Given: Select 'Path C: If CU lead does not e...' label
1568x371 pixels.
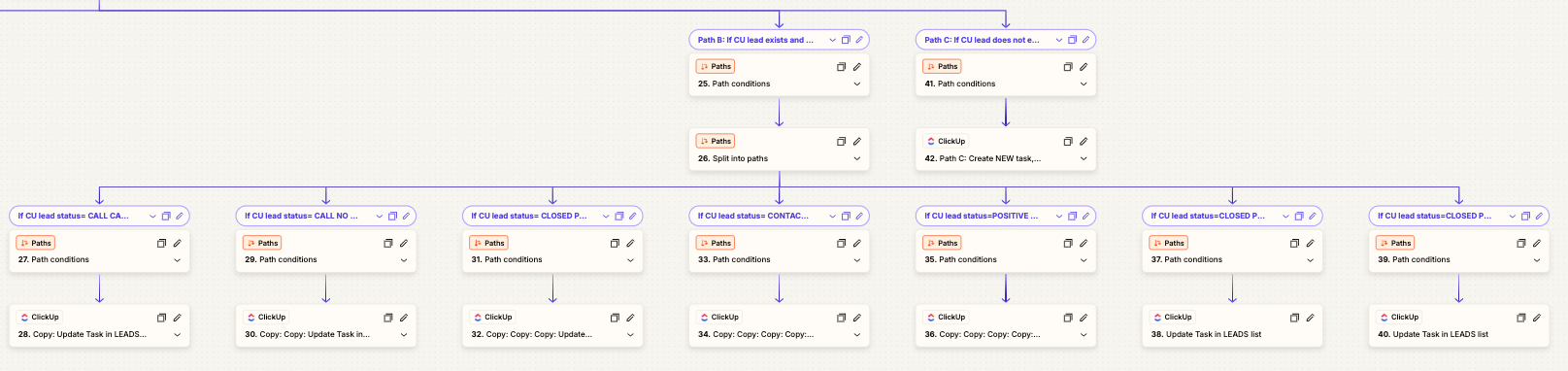Looking at the screenshot, I should click(x=982, y=40).
